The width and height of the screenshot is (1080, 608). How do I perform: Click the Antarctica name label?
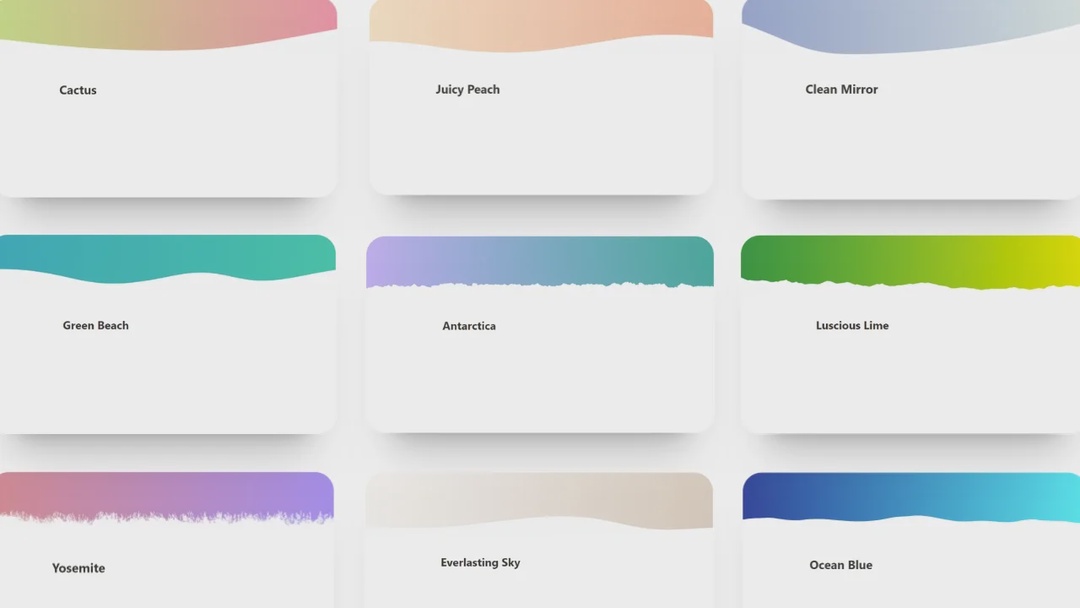pos(469,325)
